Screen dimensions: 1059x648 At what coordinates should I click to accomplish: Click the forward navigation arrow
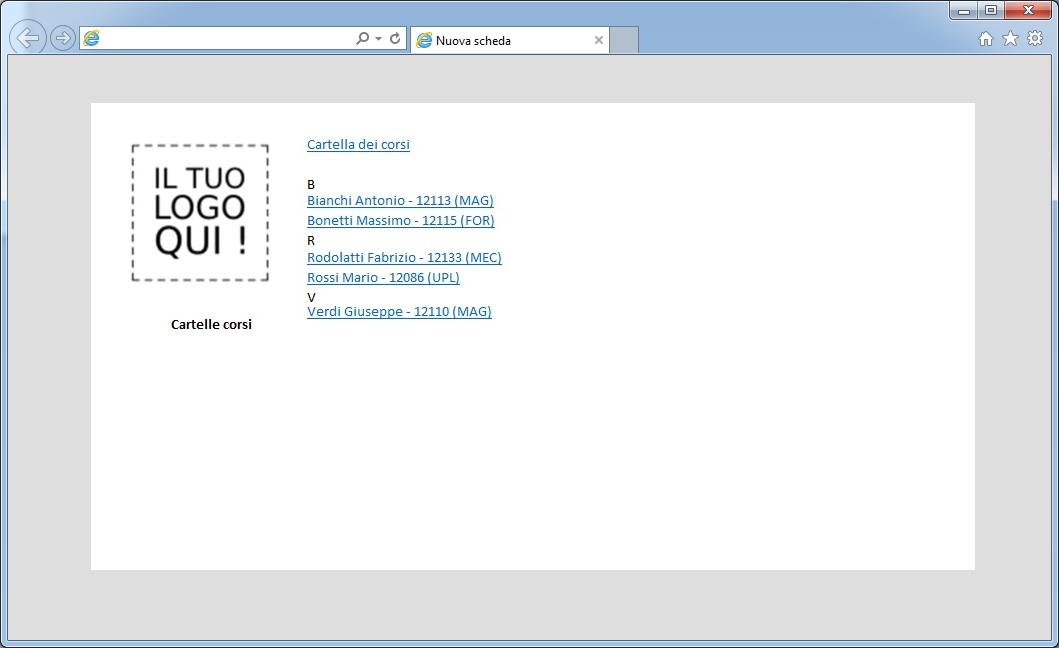click(63, 39)
